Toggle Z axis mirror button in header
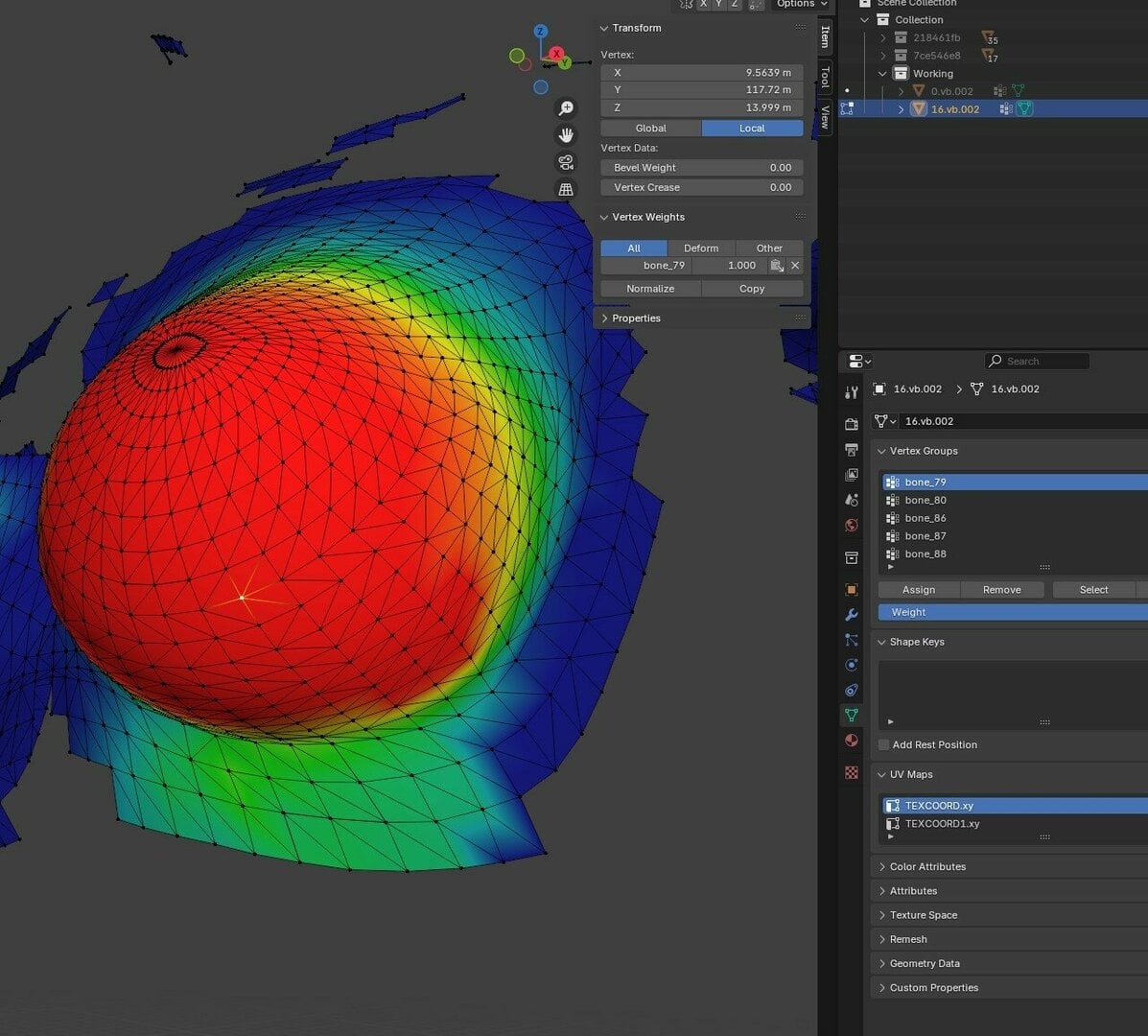The height and width of the screenshot is (1036, 1148). 735,5
